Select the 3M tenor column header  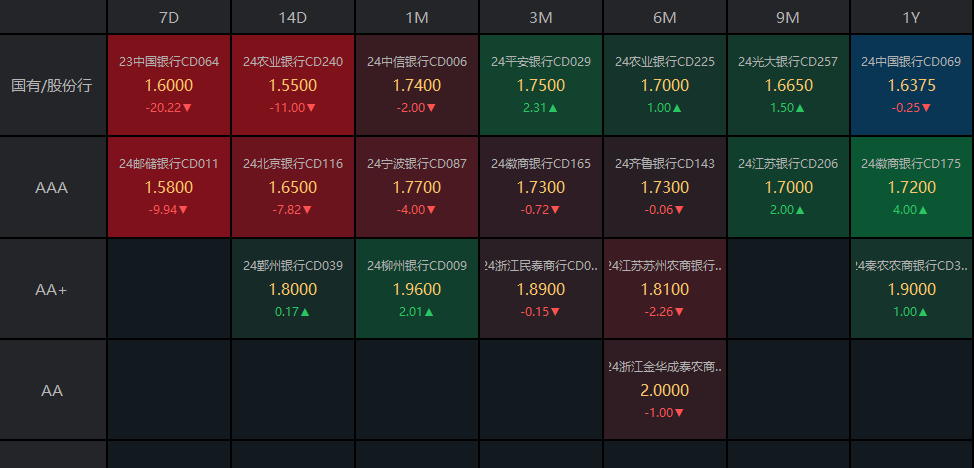pos(541,17)
